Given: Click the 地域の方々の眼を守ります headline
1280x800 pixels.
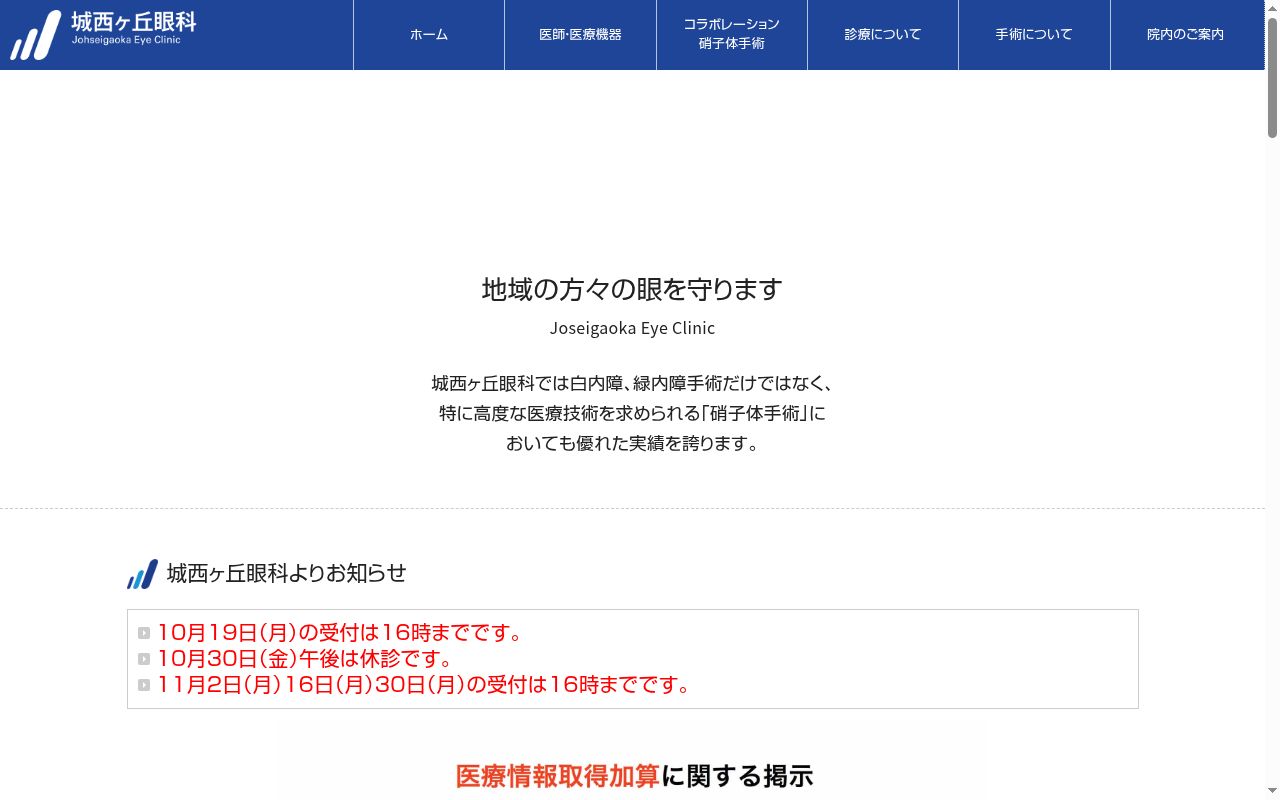Looking at the screenshot, I should 632,289.
